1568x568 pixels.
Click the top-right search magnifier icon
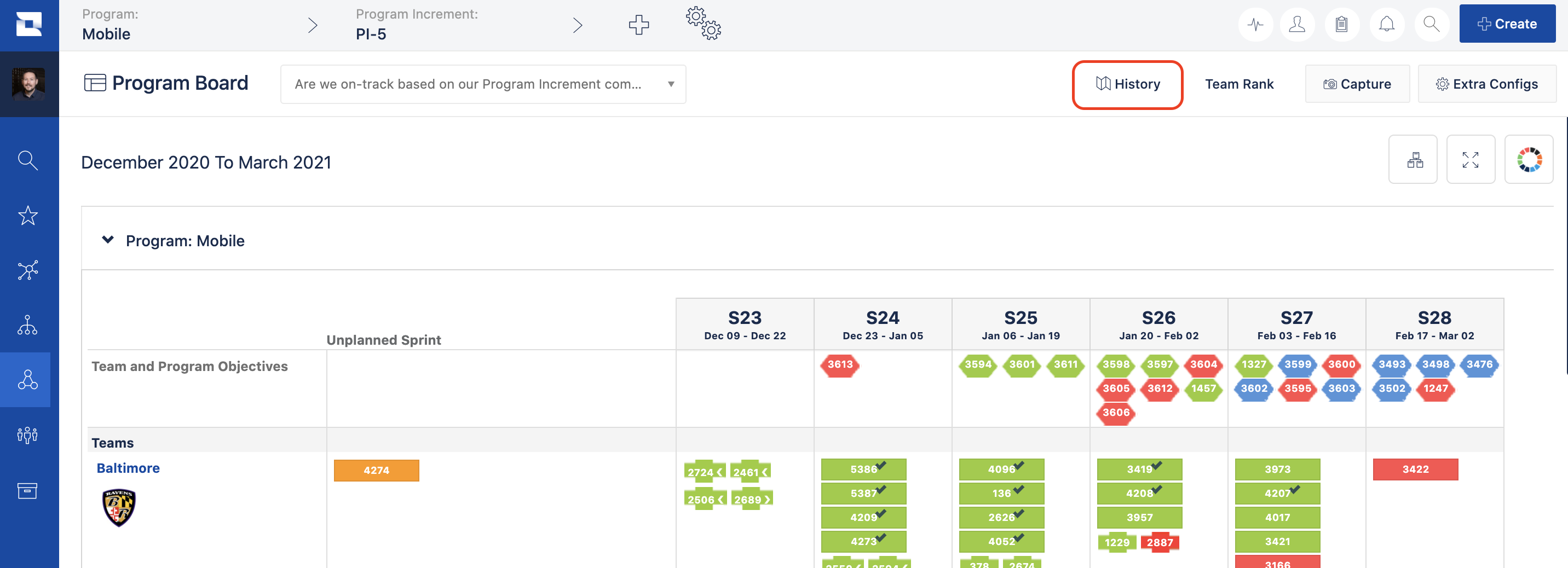click(x=1432, y=24)
